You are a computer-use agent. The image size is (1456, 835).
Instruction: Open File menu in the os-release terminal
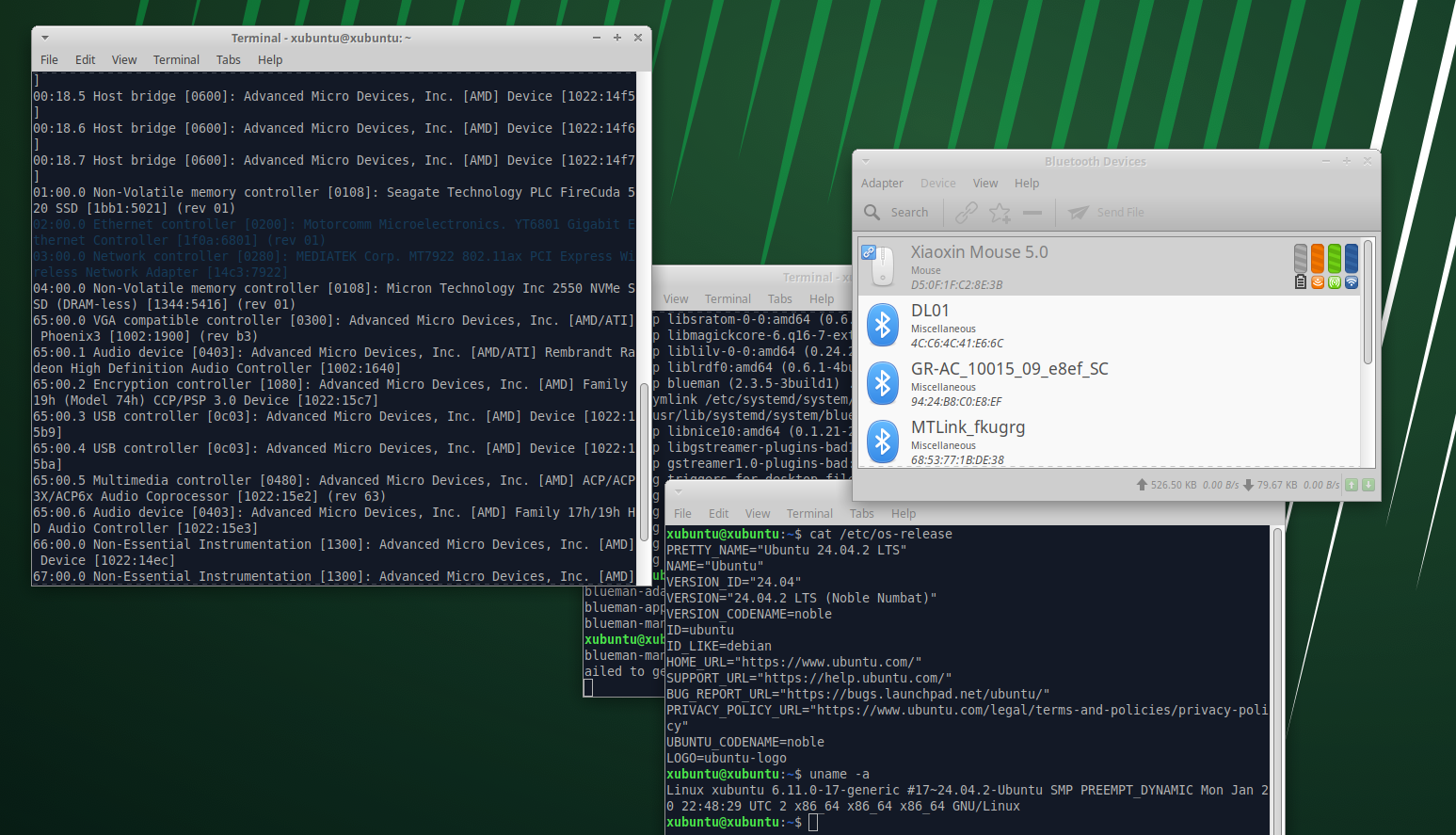[x=682, y=514]
